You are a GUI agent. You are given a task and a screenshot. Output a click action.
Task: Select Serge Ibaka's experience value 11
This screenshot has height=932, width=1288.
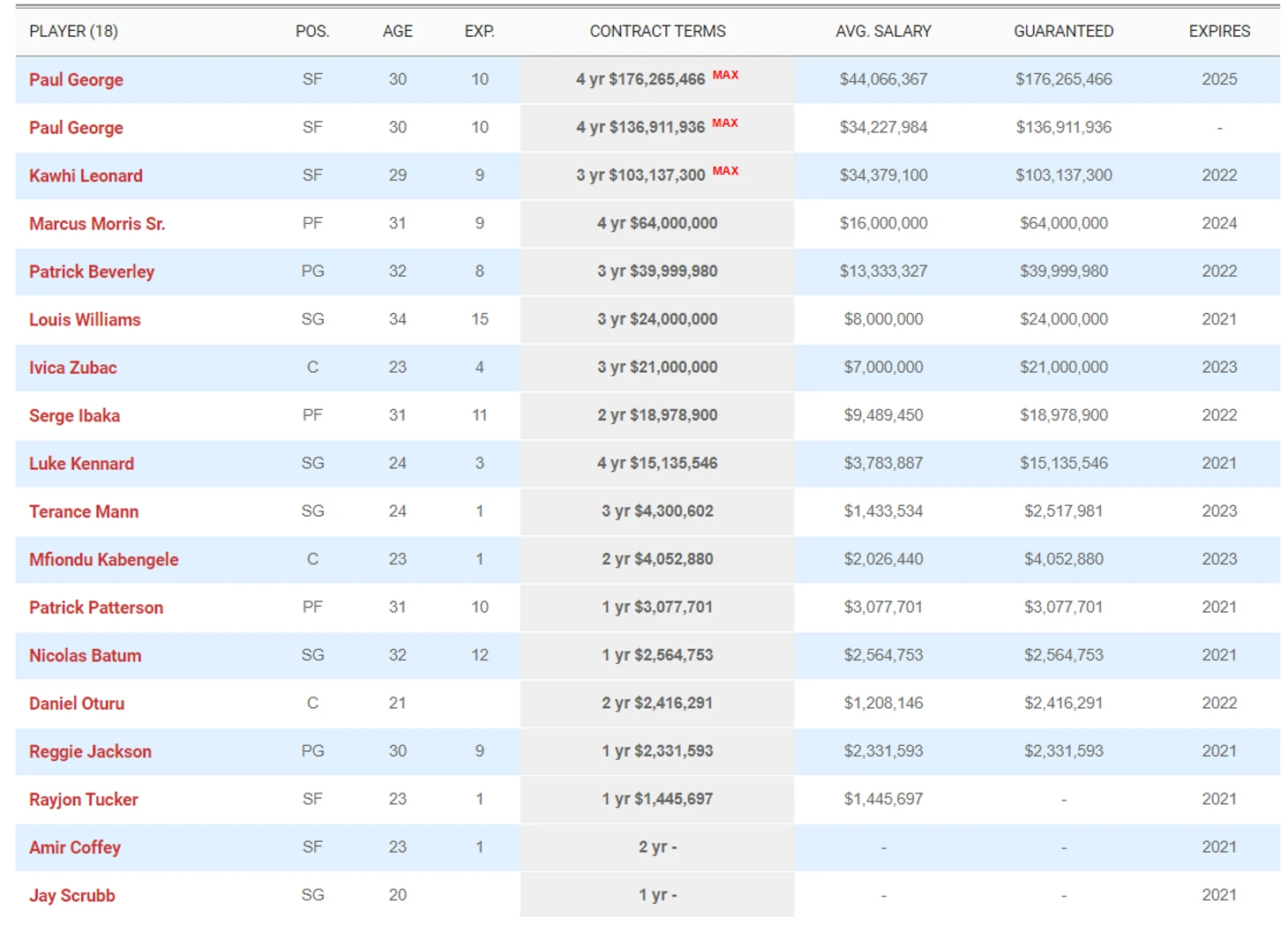coord(480,416)
